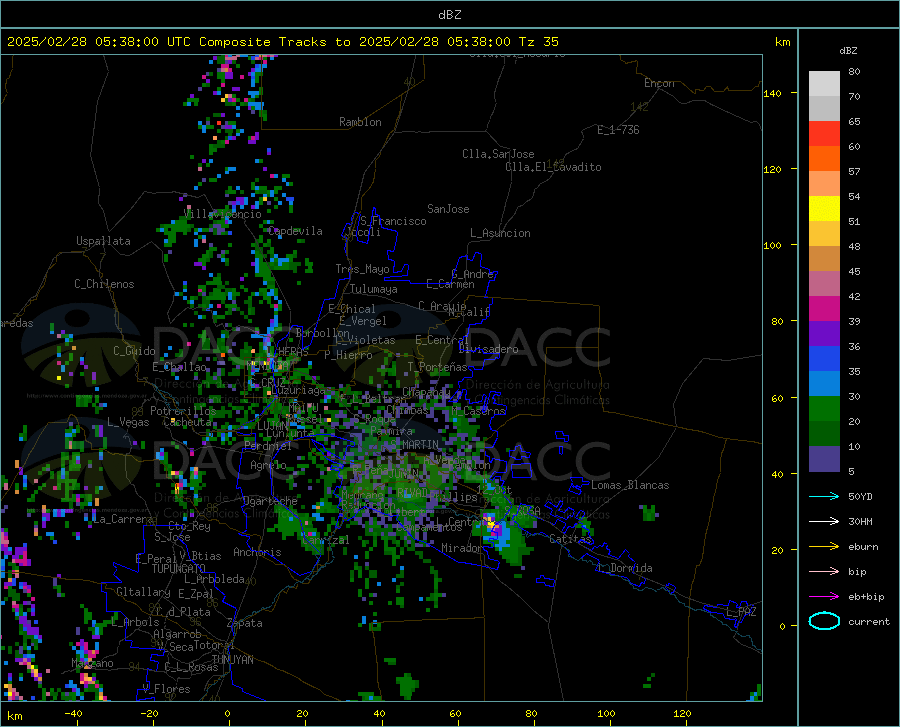Click the L_Asuncion place label
The image size is (900, 727).
500,233
